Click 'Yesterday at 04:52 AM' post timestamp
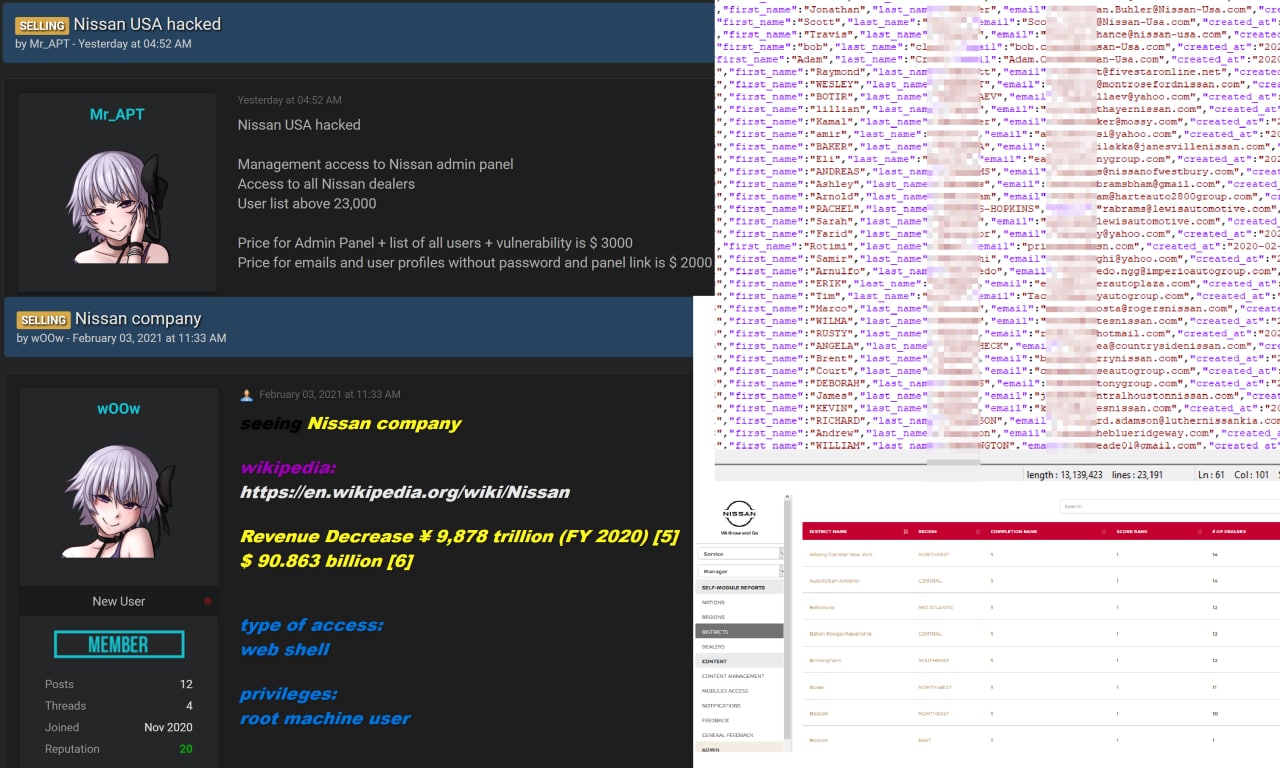Viewport: 1280px width, 768px height. 289,100
